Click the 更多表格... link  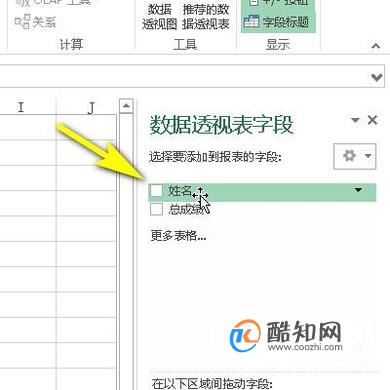pyautogui.click(x=178, y=236)
